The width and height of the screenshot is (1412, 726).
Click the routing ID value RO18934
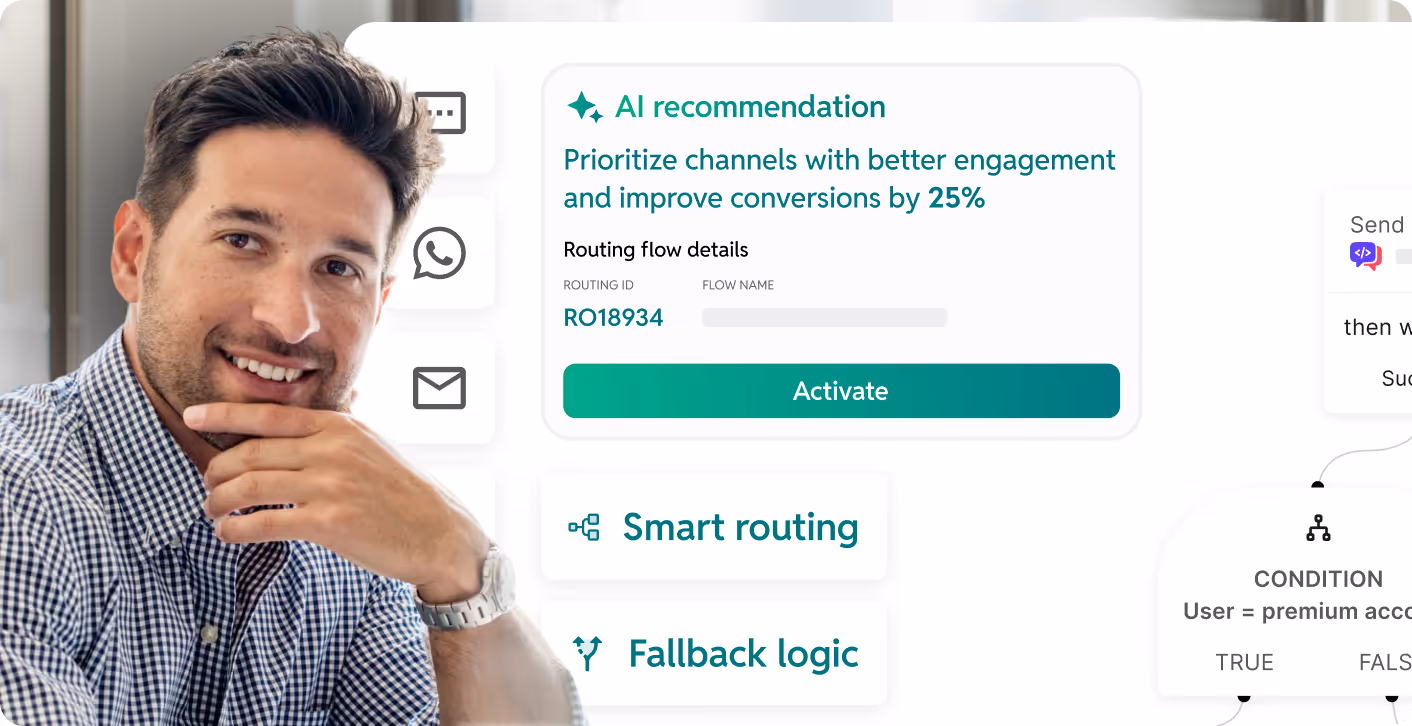pos(613,318)
